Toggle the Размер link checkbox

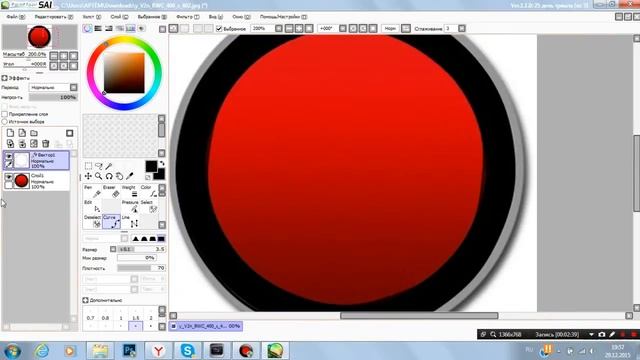(x=113, y=249)
